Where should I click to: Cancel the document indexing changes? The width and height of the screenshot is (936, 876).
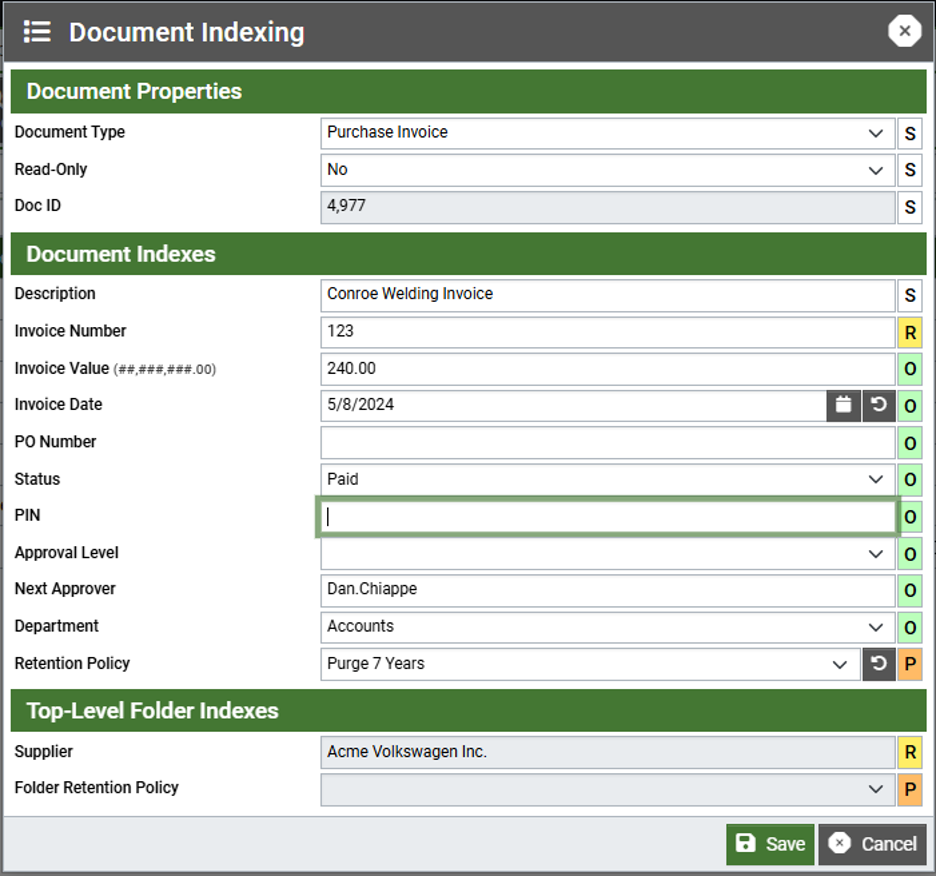point(872,844)
